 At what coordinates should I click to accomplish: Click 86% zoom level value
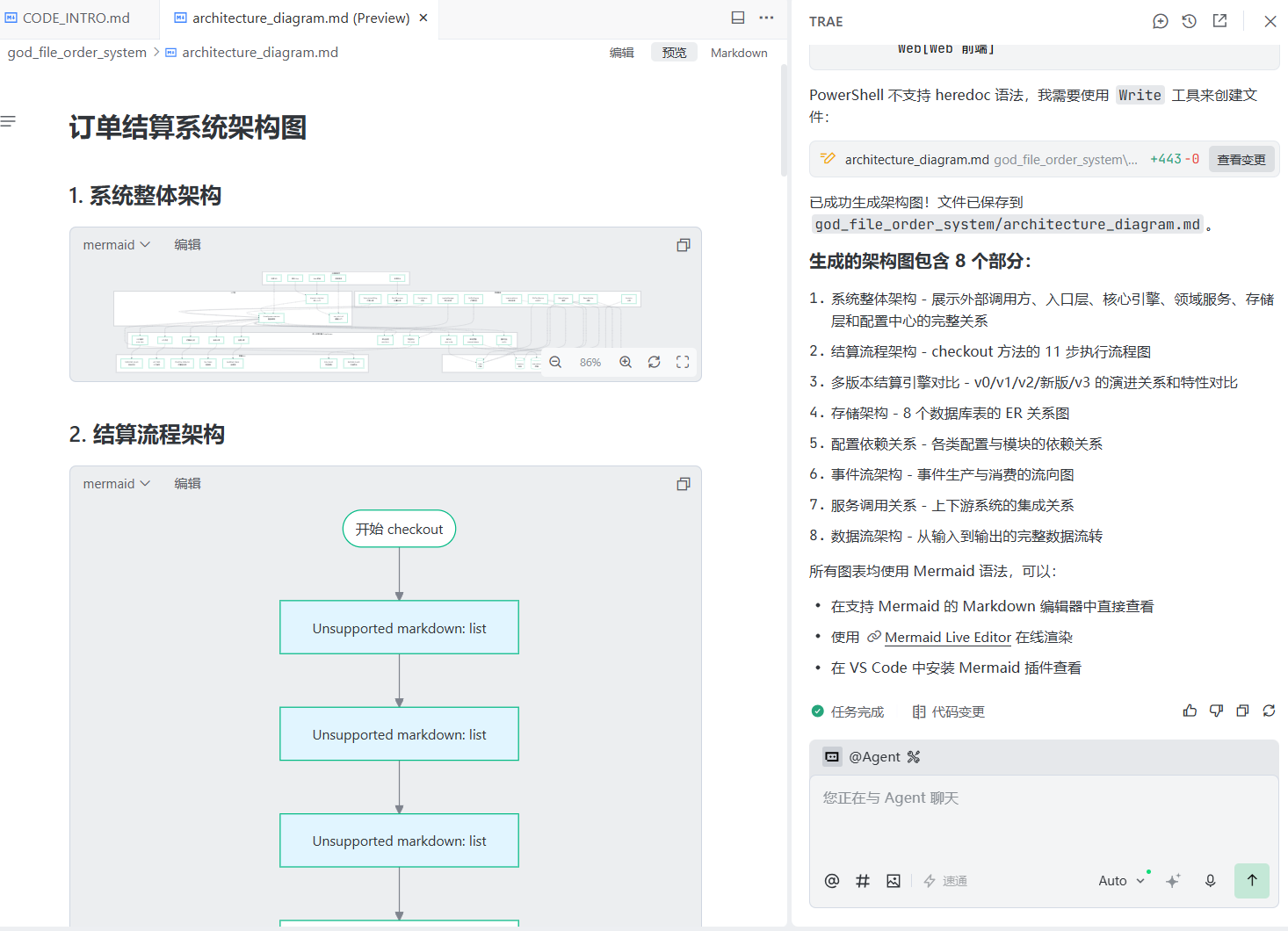[x=590, y=362]
